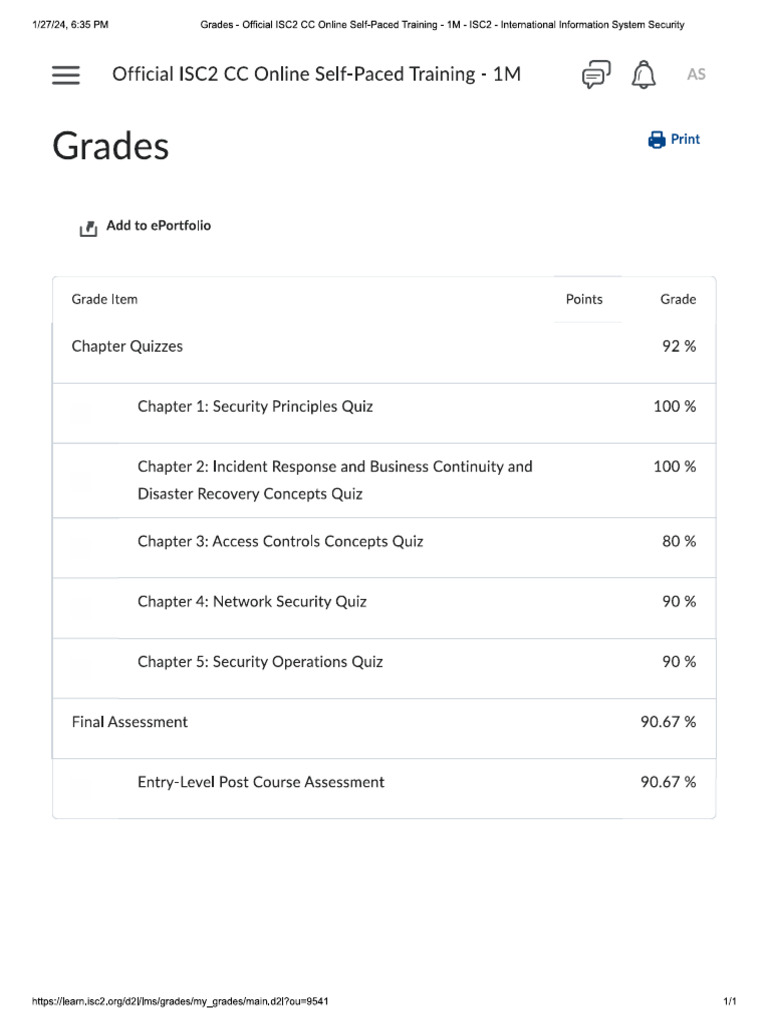This screenshot has height=1024, width=768.
Task: Select Chapter 5: Security Operations Quiz
Action: click(260, 662)
